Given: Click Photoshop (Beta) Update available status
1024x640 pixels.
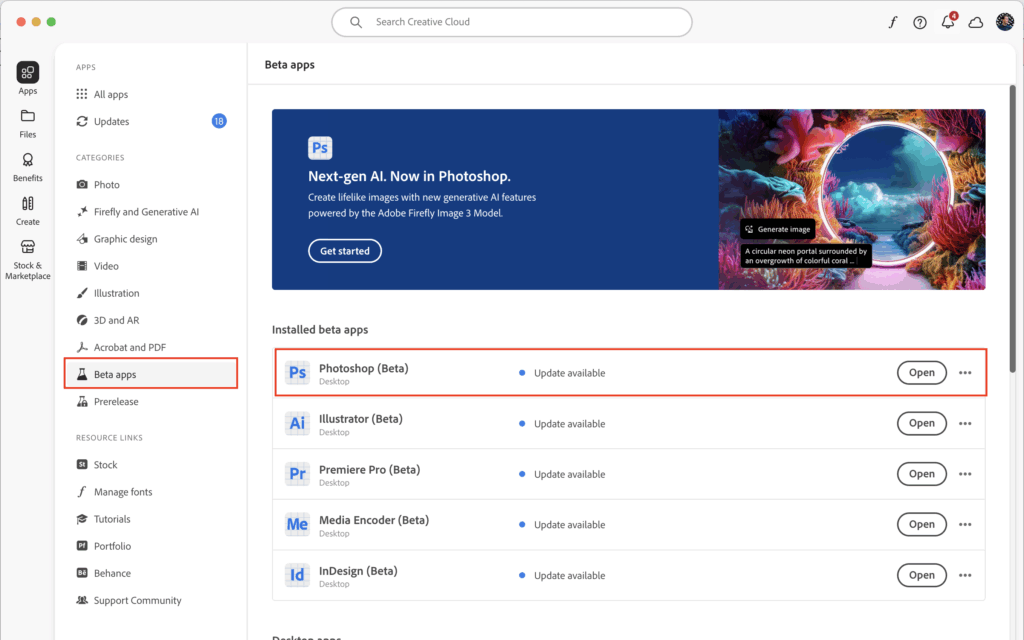Looking at the screenshot, I should point(562,373).
